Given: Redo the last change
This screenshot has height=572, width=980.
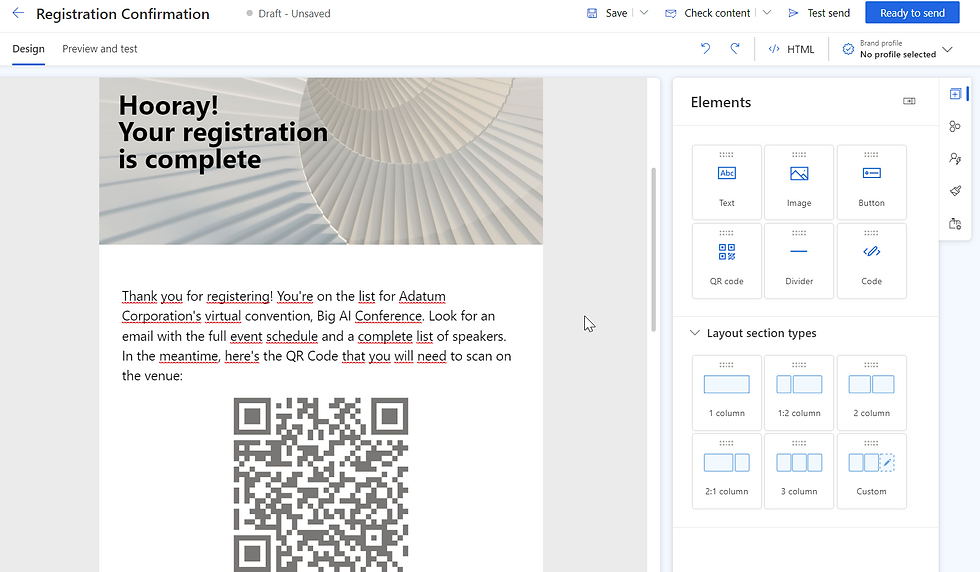Looking at the screenshot, I should click(735, 49).
